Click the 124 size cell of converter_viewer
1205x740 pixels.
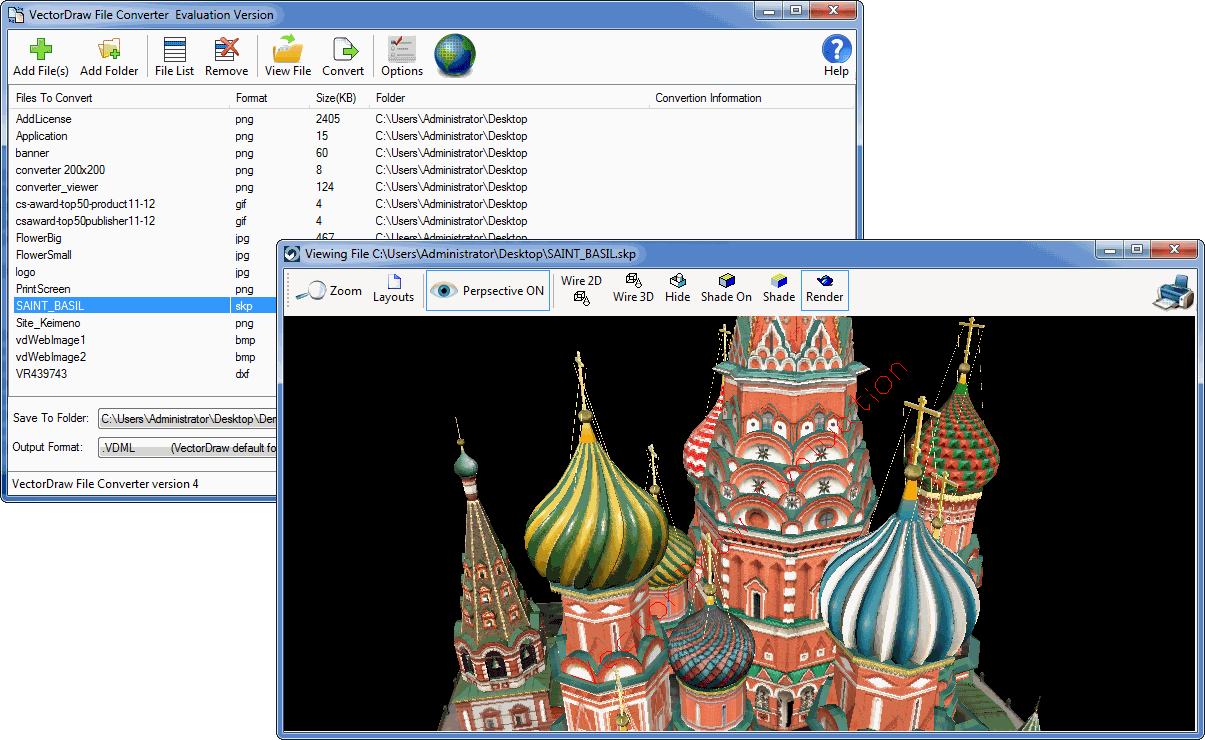coord(325,187)
